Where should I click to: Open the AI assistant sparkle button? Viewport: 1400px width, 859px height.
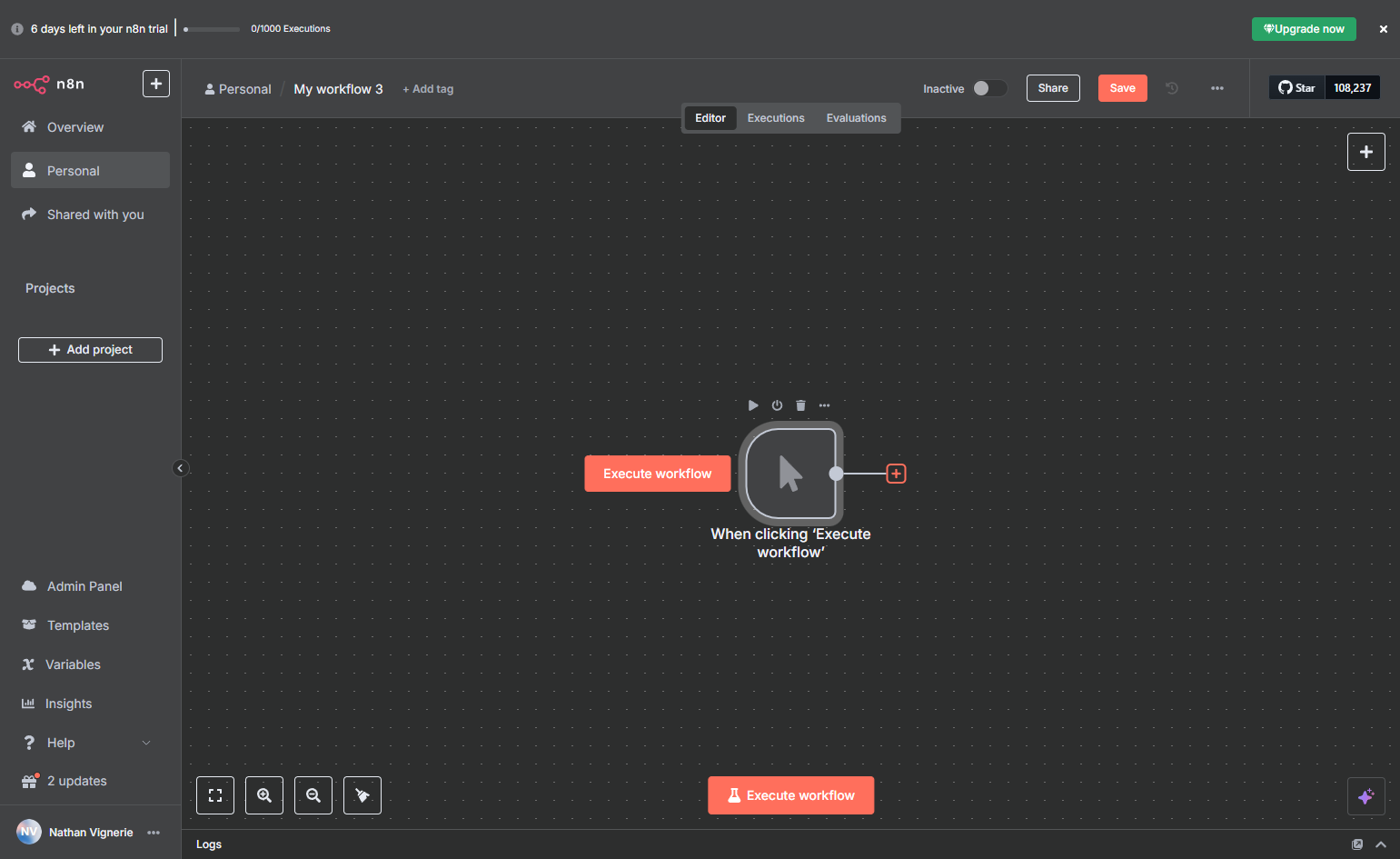coord(1366,796)
